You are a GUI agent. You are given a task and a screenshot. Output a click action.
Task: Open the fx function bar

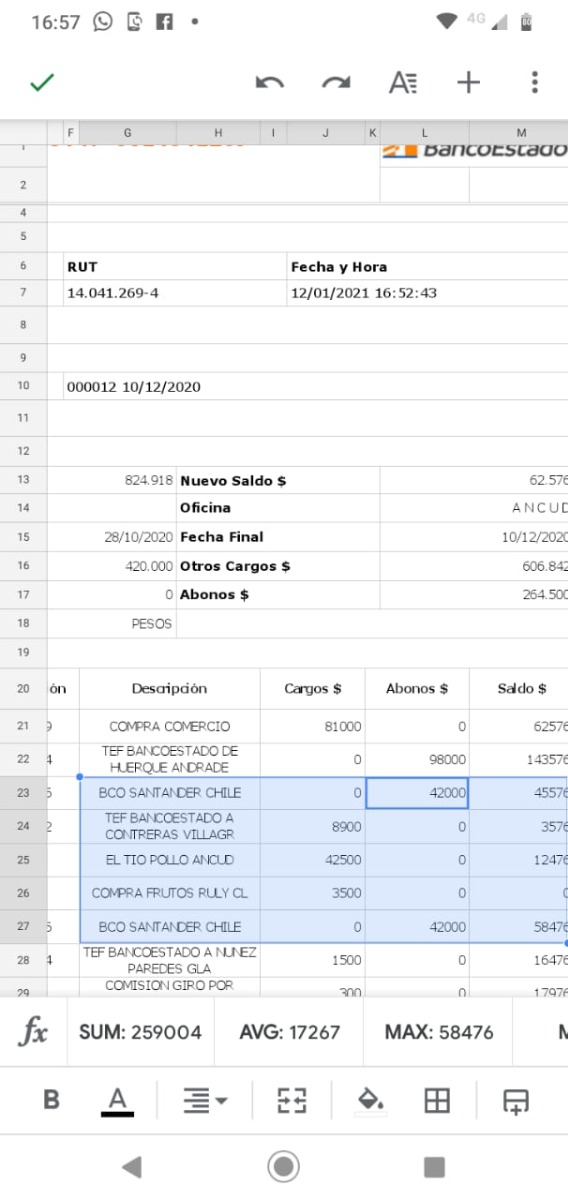tap(33, 1032)
